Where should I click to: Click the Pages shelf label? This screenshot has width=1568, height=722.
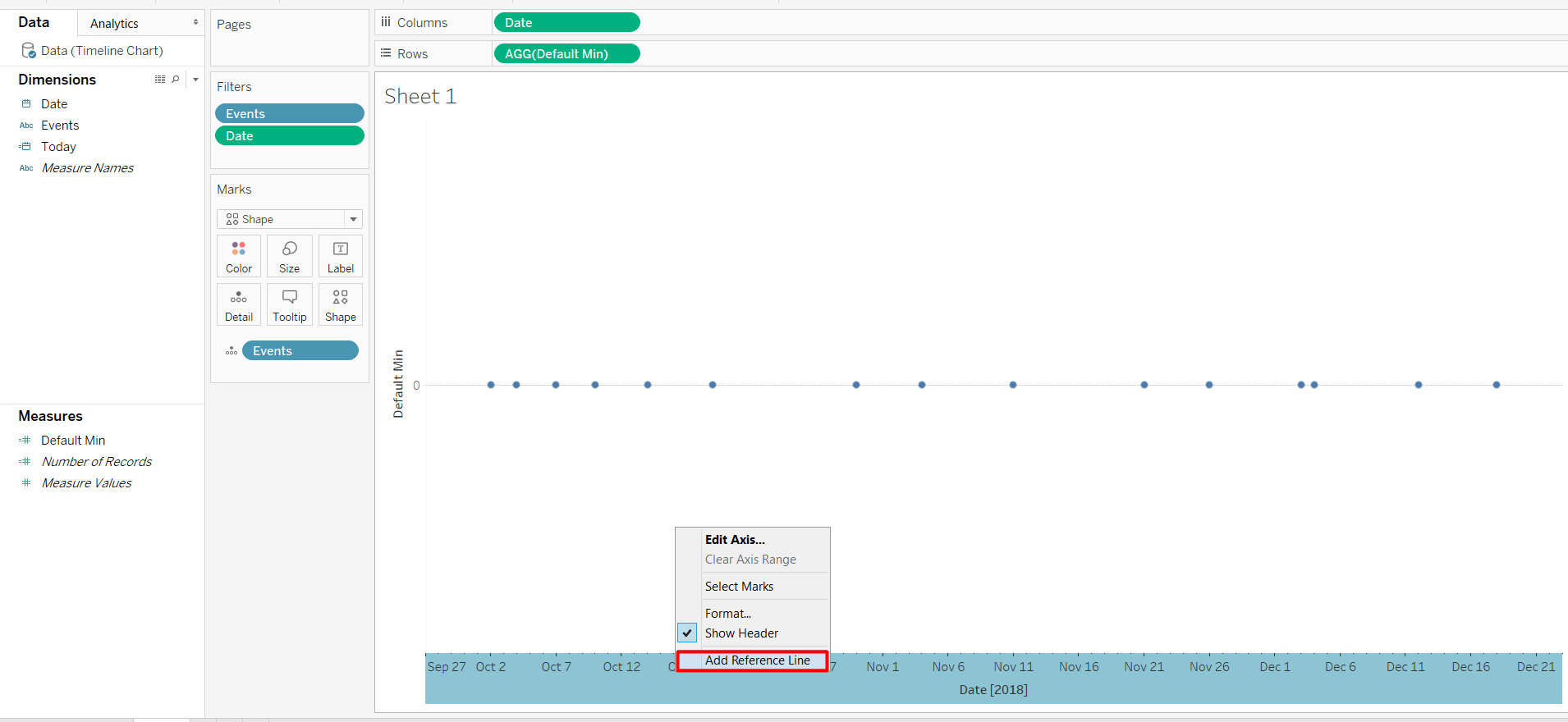(234, 25)
